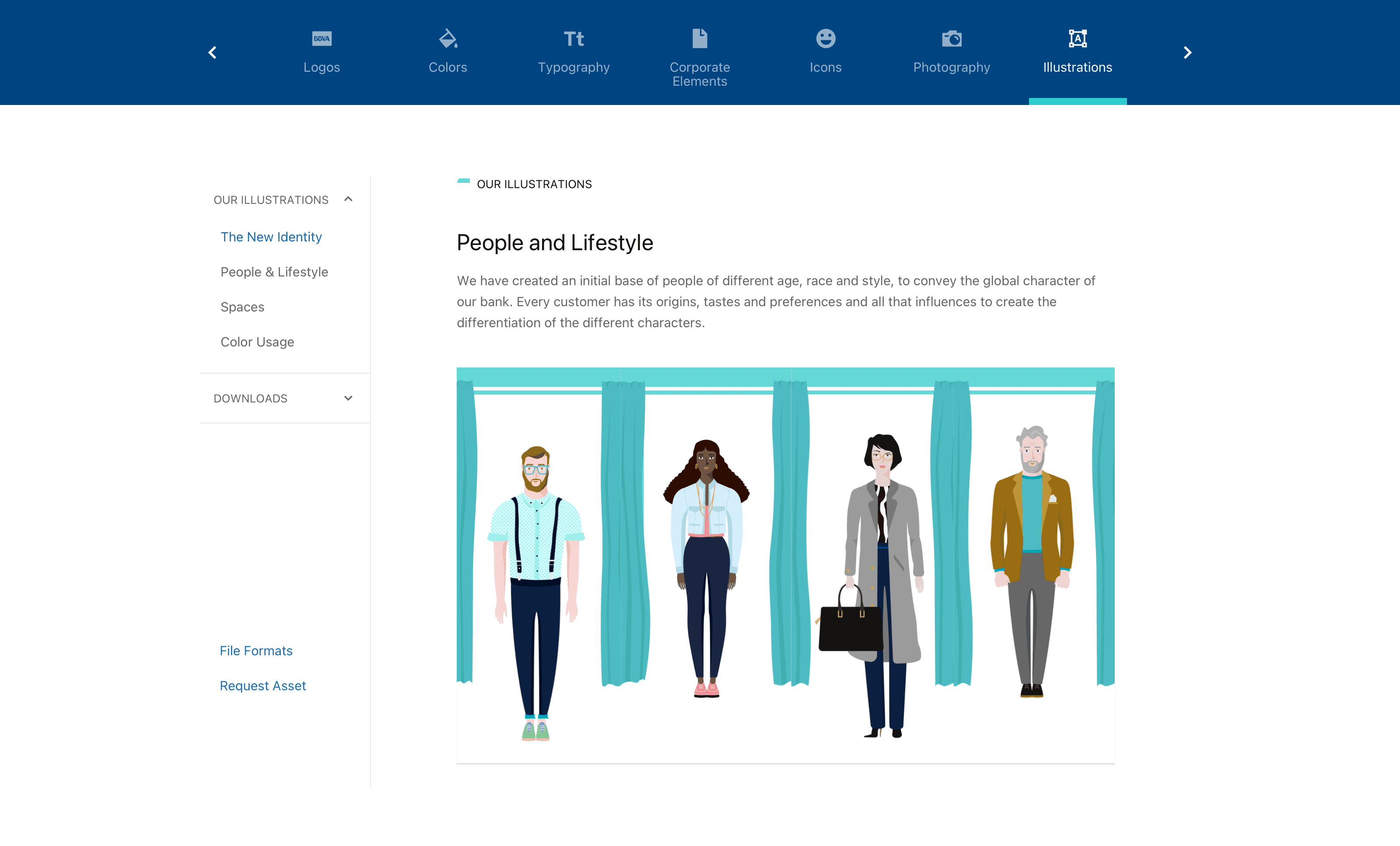Click the Corporate Elements document icon

(x=700, y=38)
